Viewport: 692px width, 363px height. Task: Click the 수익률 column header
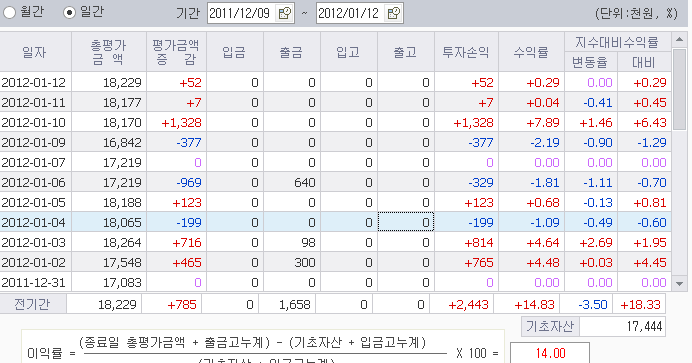click(x=531, y=52)
